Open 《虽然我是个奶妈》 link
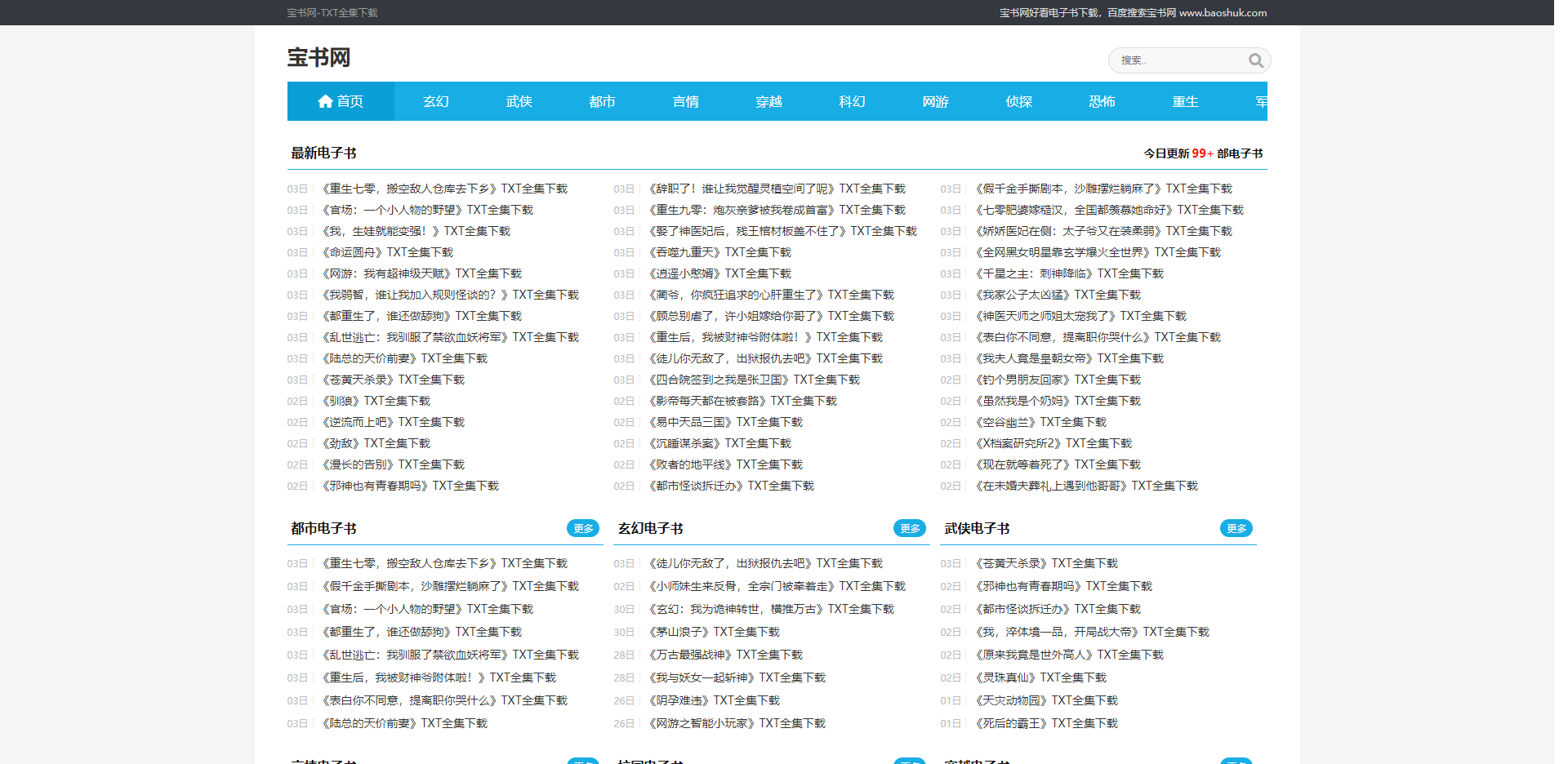Screen dimensions: 1568x764 point(1056,401)
